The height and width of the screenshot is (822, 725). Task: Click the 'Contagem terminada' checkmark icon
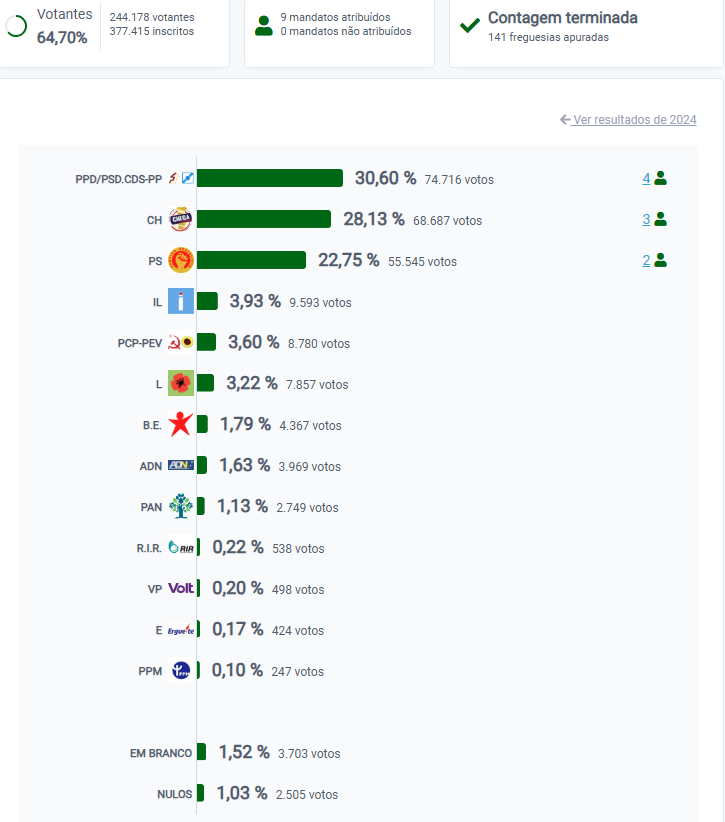point(470,25)
